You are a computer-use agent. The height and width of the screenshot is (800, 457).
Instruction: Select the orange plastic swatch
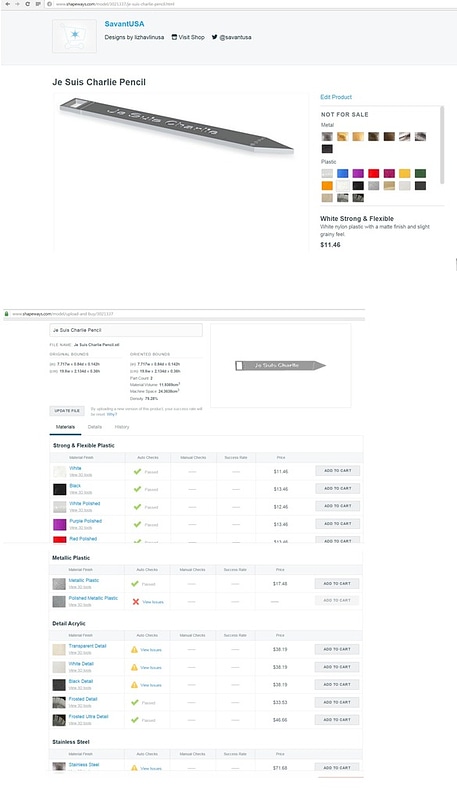coord(327,186)
